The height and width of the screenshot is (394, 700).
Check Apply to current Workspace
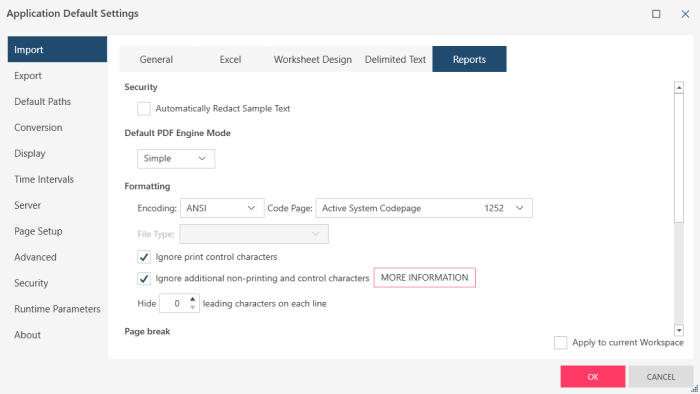coord(560,343)
